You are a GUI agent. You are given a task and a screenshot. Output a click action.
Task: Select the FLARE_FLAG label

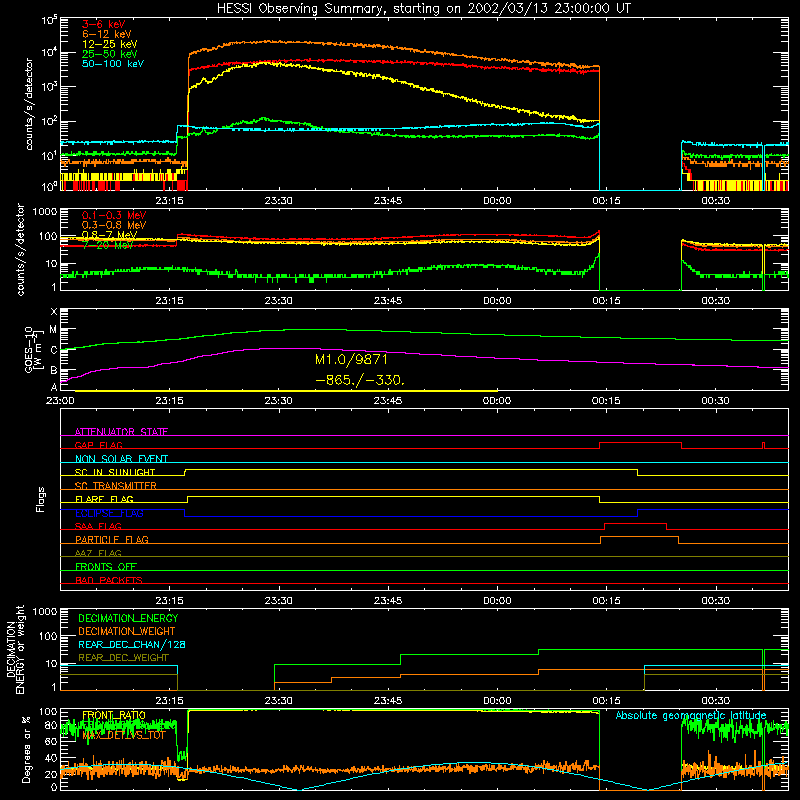(x=104, y=499)
